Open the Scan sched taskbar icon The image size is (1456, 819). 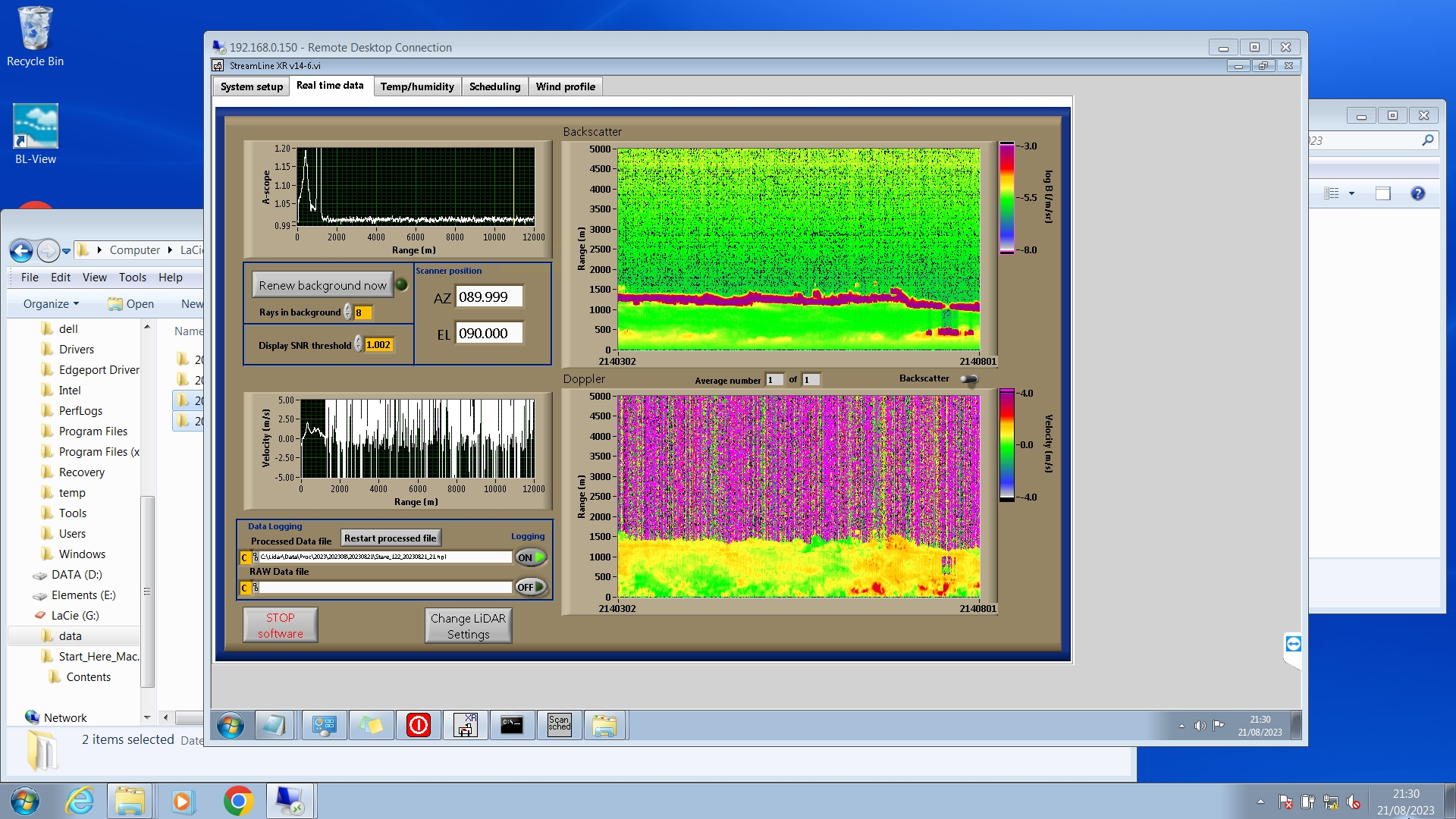559,726
